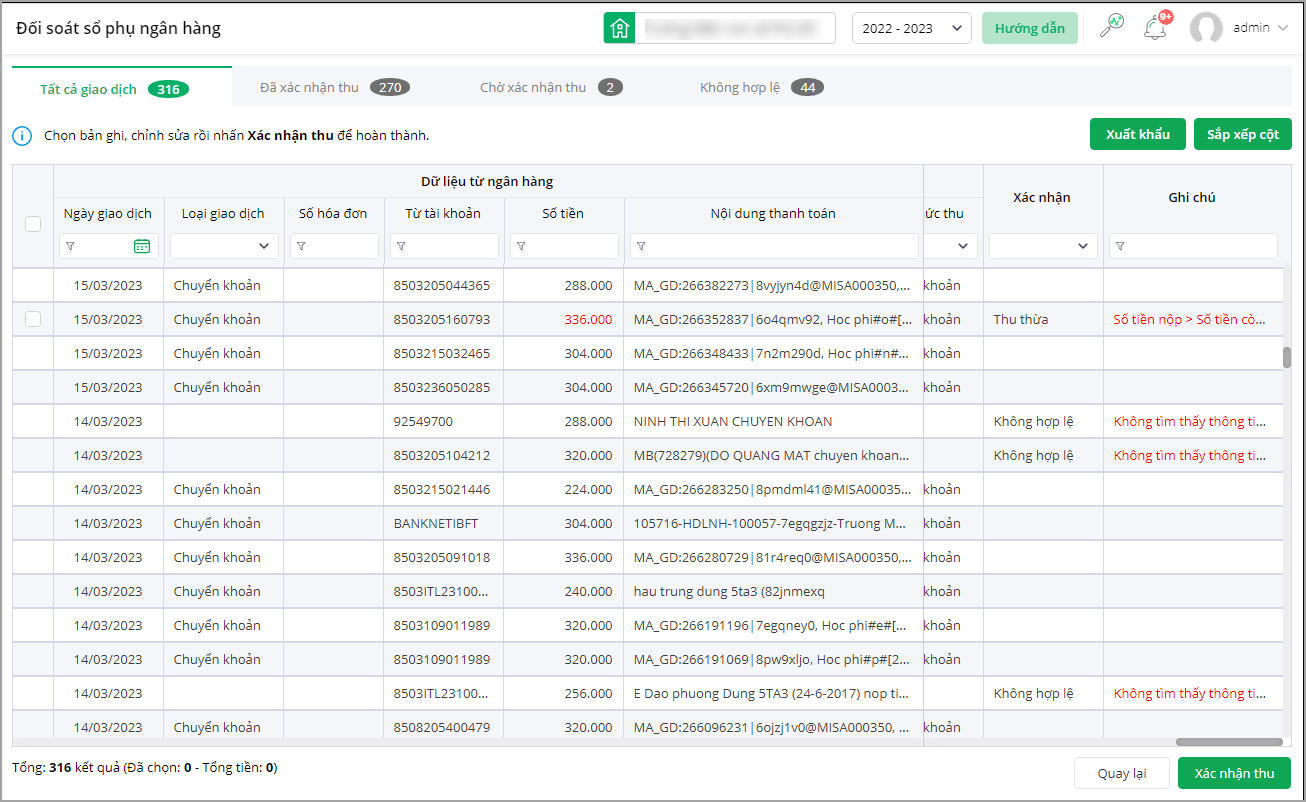Click the Xác nhận thu button

point(1234,773)
